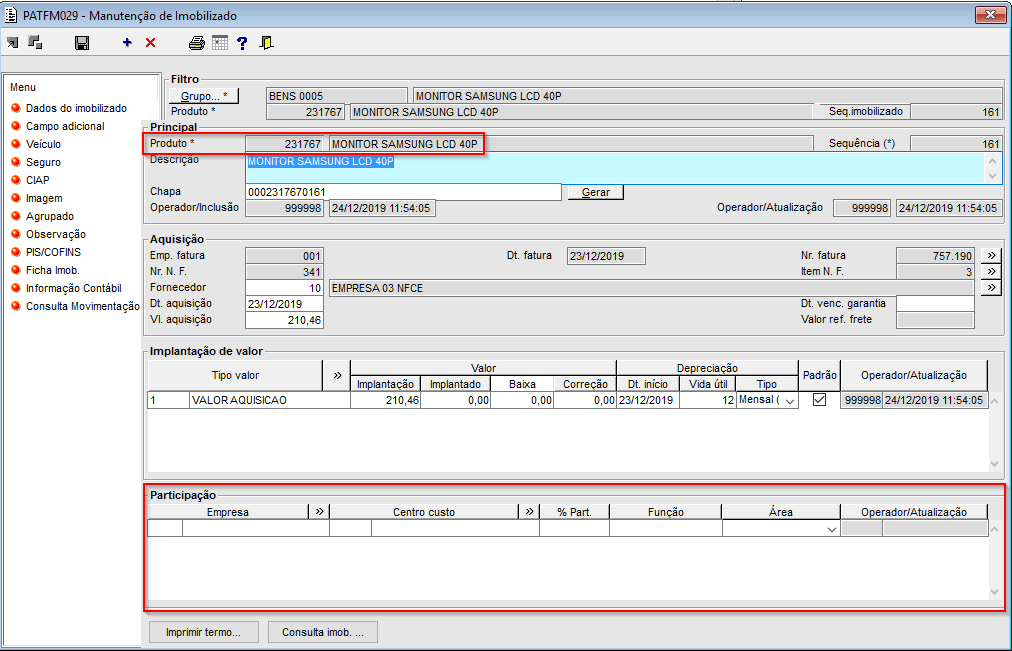Open the depreciation Tipo dropdown showing Mensal
Viewport: 1012px width, 651px height.
[790, 400]
